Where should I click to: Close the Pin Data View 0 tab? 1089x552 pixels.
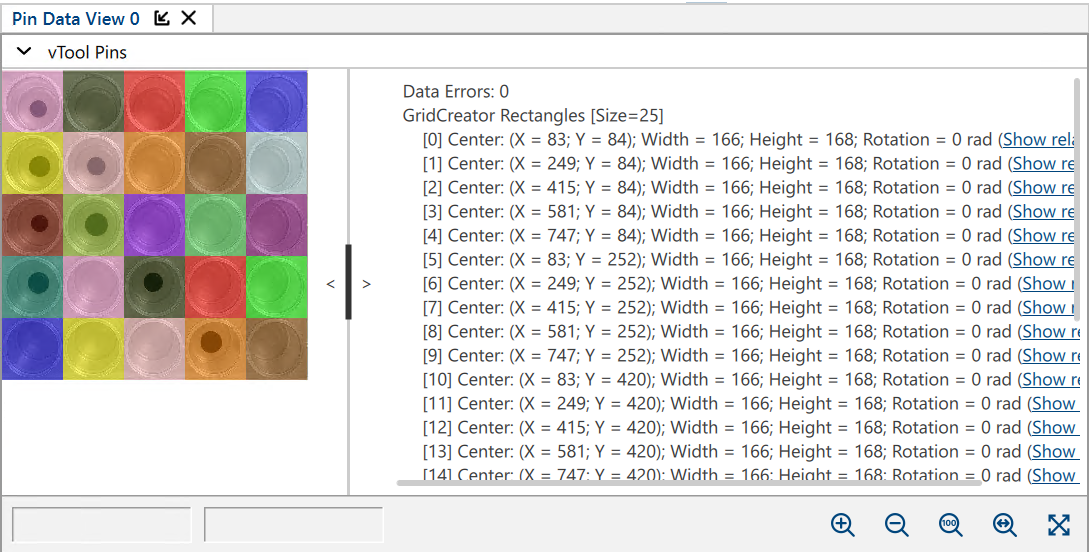tap(189, 18)
